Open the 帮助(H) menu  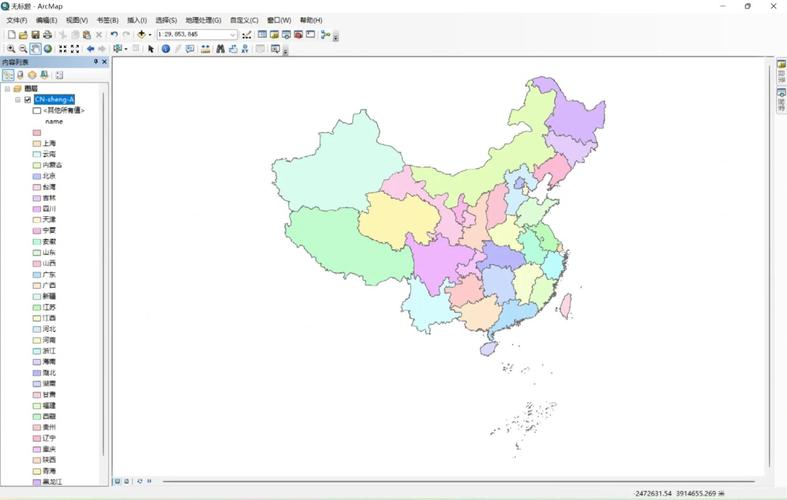311,20
